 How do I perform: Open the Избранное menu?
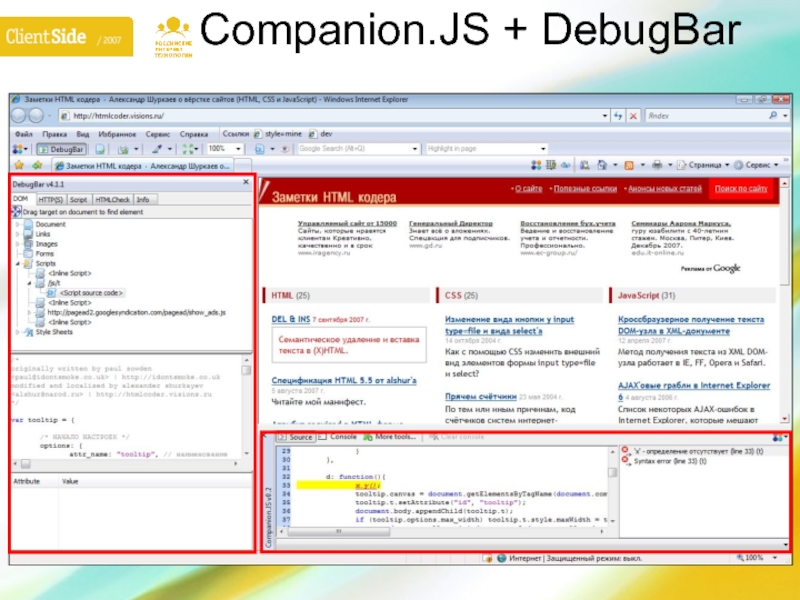[117, 134]
